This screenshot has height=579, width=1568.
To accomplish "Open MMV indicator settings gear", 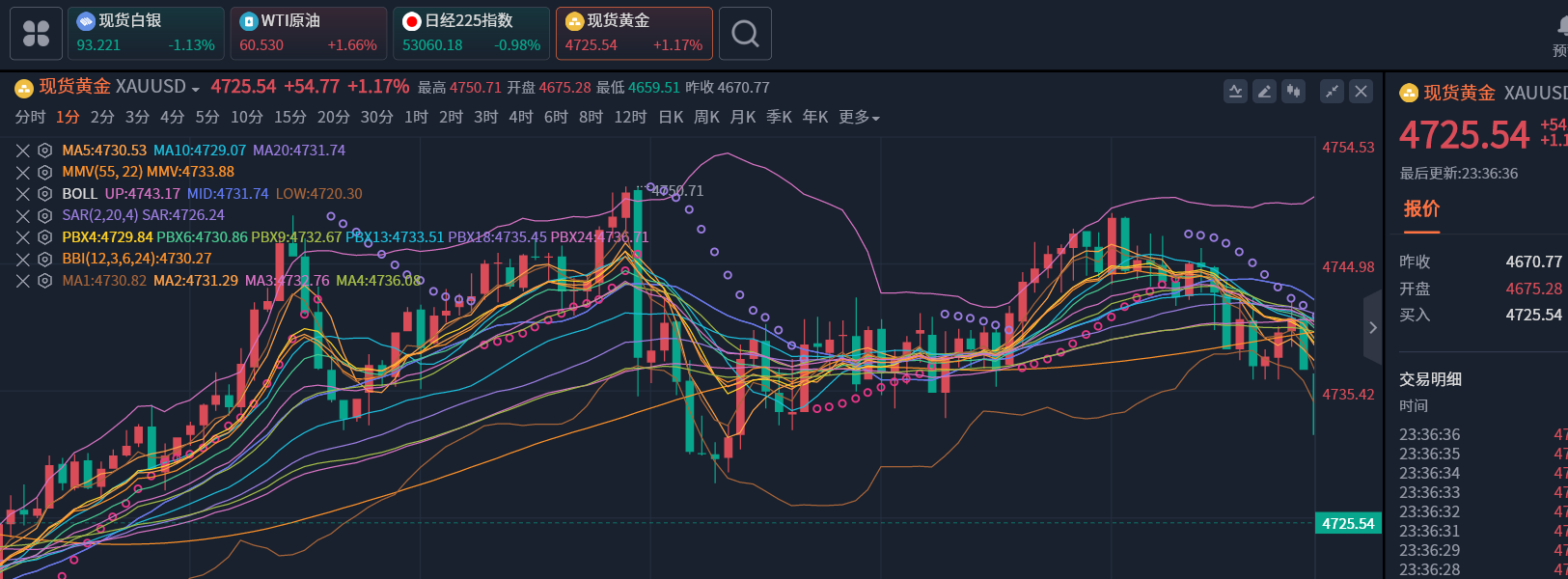I will tap(44, 172).
